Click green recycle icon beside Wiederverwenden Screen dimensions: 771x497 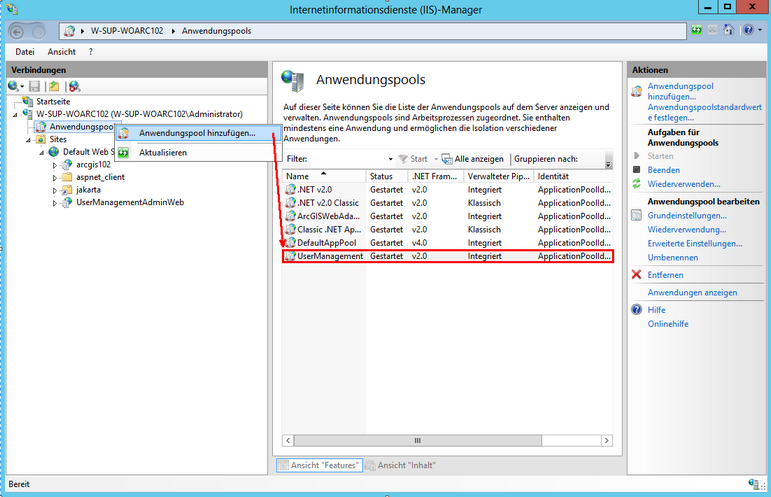tap(636, 184)
